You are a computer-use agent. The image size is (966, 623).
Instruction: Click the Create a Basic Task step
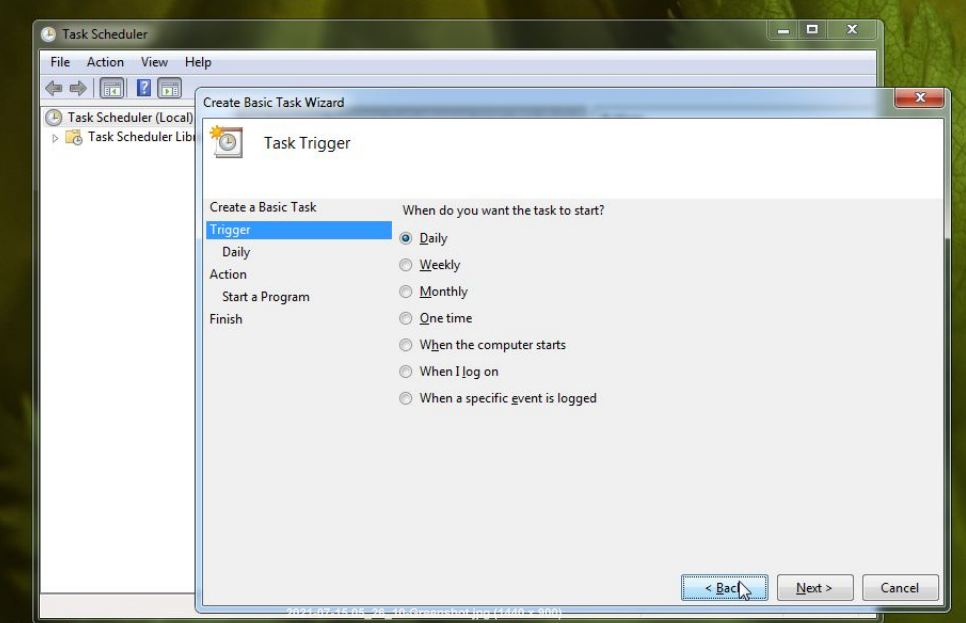[262, 207]
